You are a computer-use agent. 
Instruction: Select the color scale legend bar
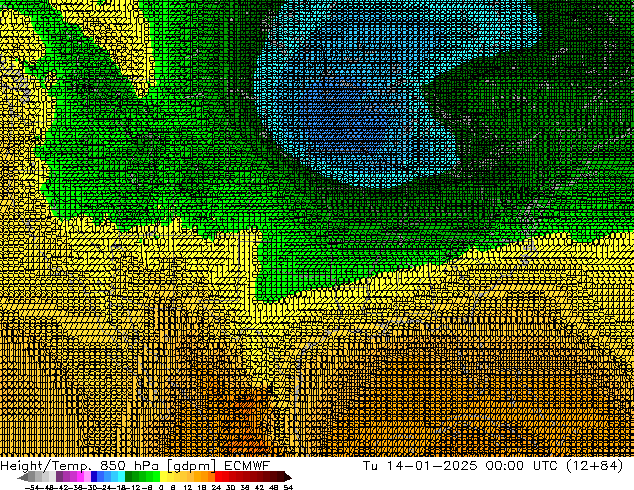tap(154, 477)
